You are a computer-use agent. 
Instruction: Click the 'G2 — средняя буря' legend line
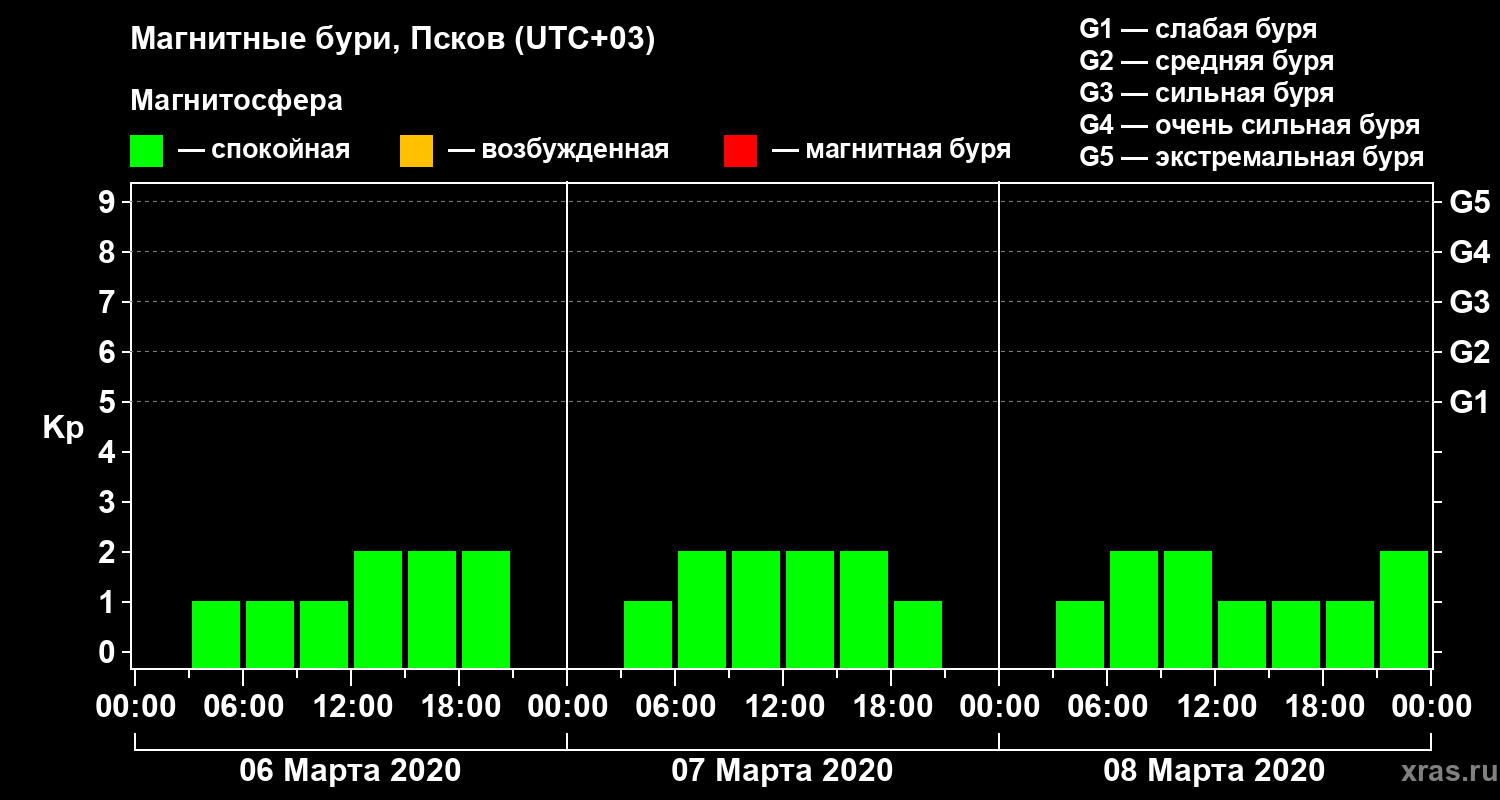click(1207, 61)
